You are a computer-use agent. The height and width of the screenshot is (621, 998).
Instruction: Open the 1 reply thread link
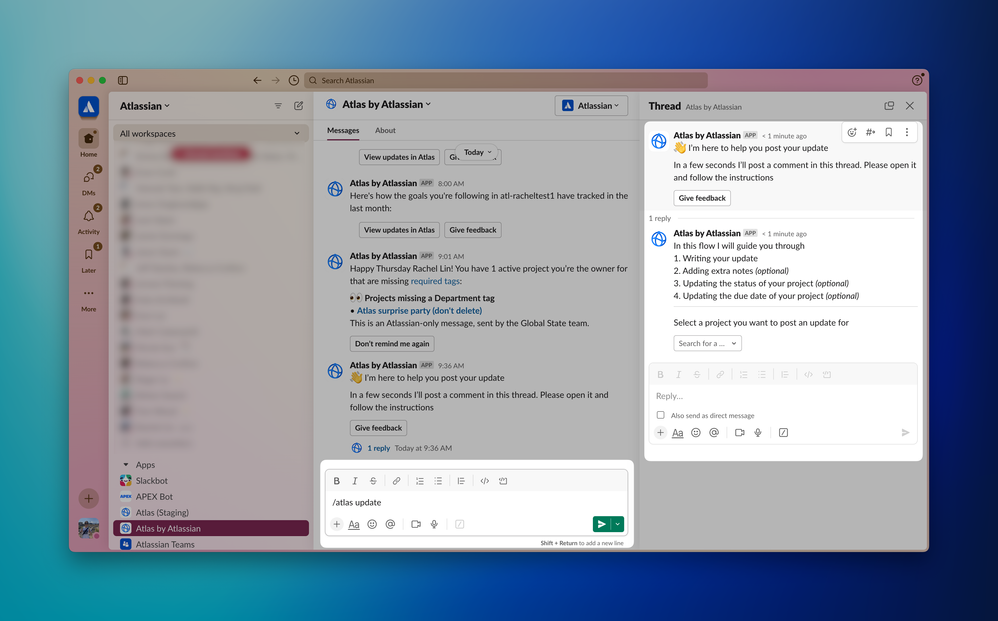coord(379,448)
